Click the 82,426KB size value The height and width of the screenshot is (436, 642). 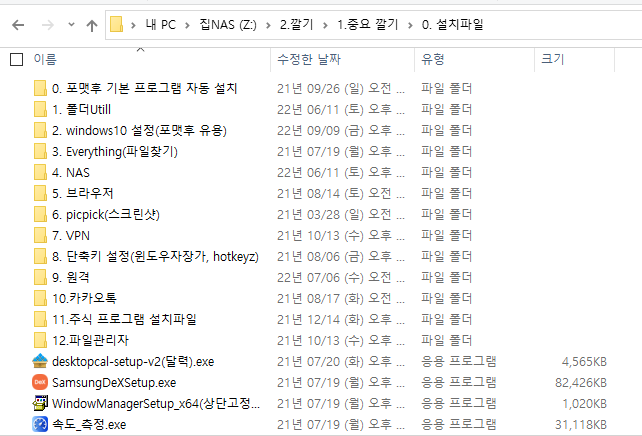coord(581,382)
